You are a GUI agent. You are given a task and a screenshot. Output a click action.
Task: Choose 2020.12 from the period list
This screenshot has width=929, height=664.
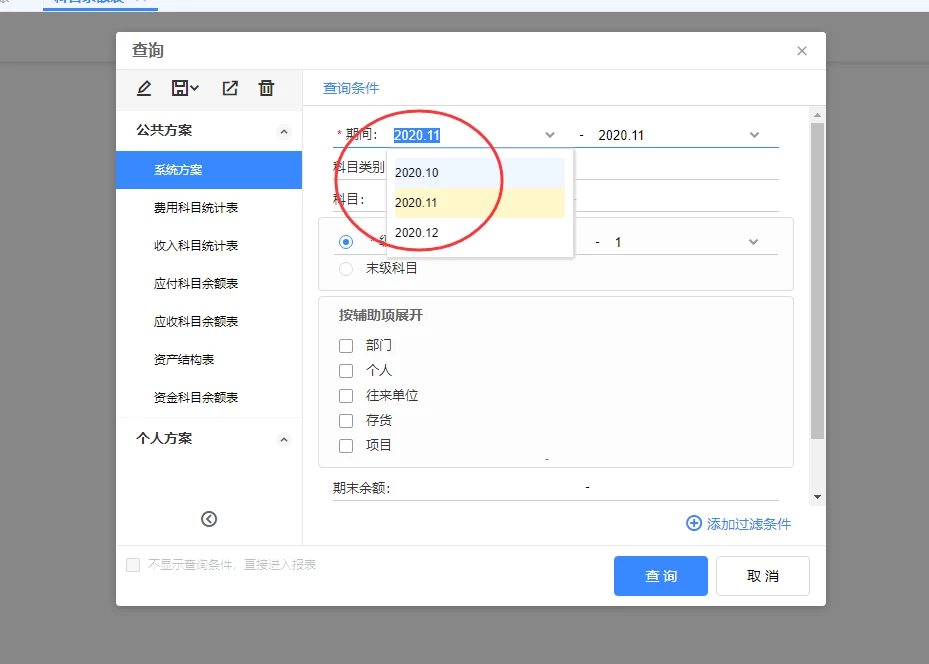point(417,233)
